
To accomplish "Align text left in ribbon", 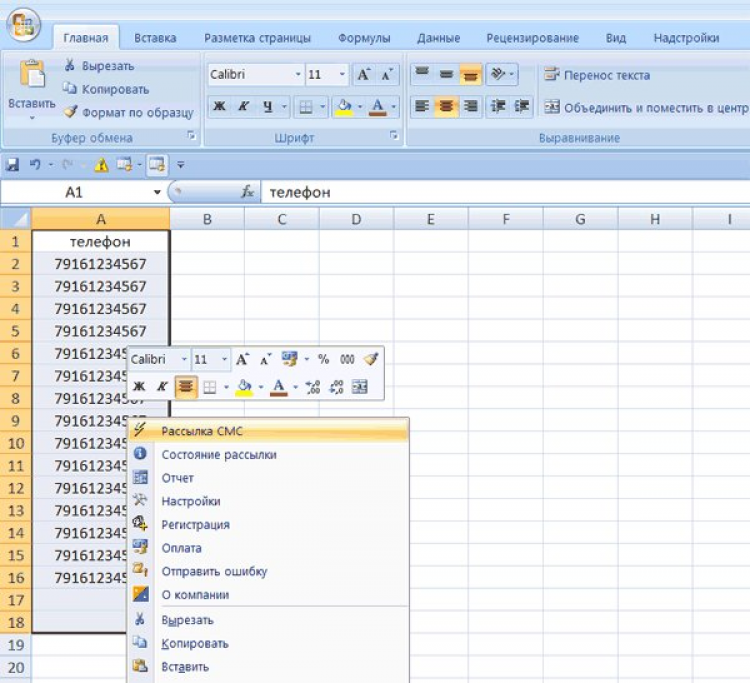I will pyautogui.click(x=422, y=106).
